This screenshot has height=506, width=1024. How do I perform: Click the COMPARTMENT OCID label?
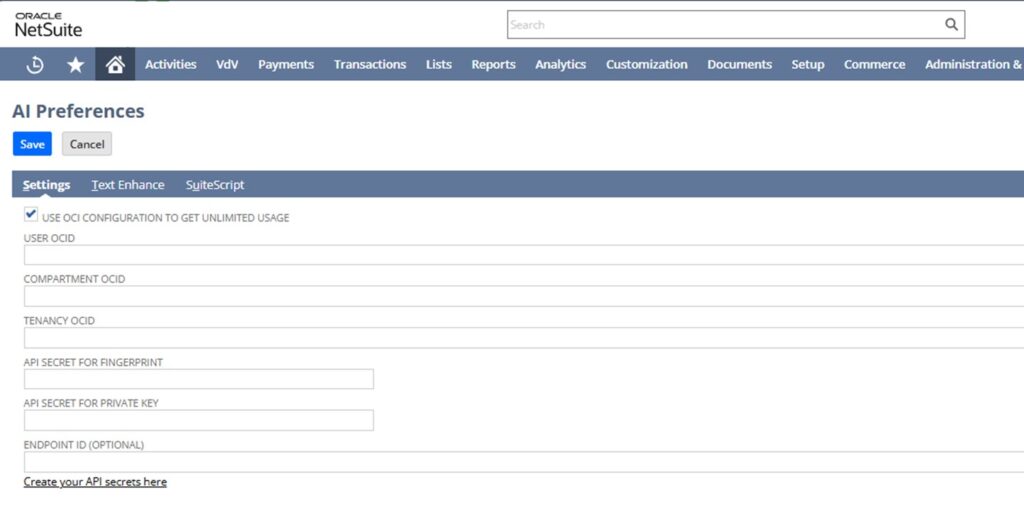[74, 279]
